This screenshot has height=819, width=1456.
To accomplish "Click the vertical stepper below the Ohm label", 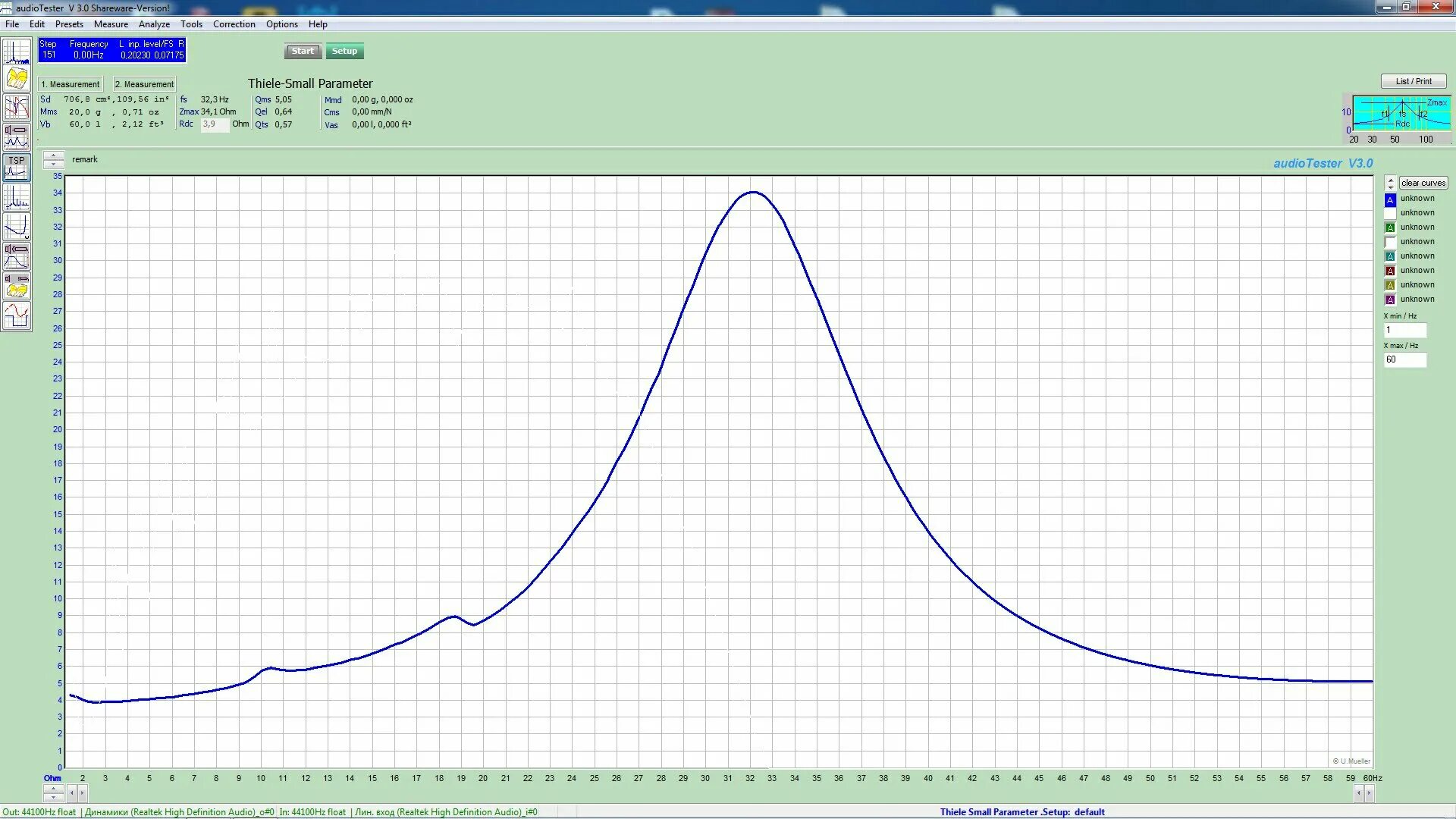I will [53, 792].
